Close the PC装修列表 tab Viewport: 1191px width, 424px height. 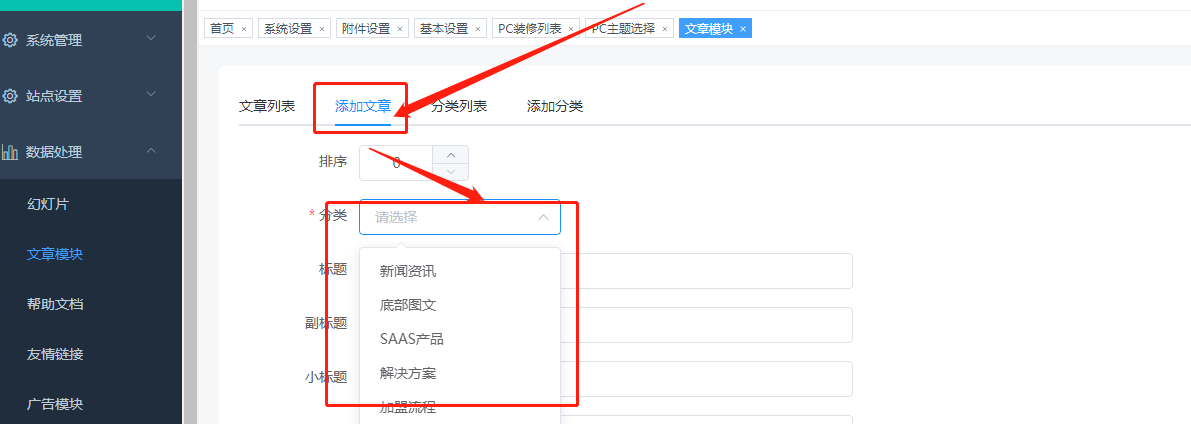(571, 29)
